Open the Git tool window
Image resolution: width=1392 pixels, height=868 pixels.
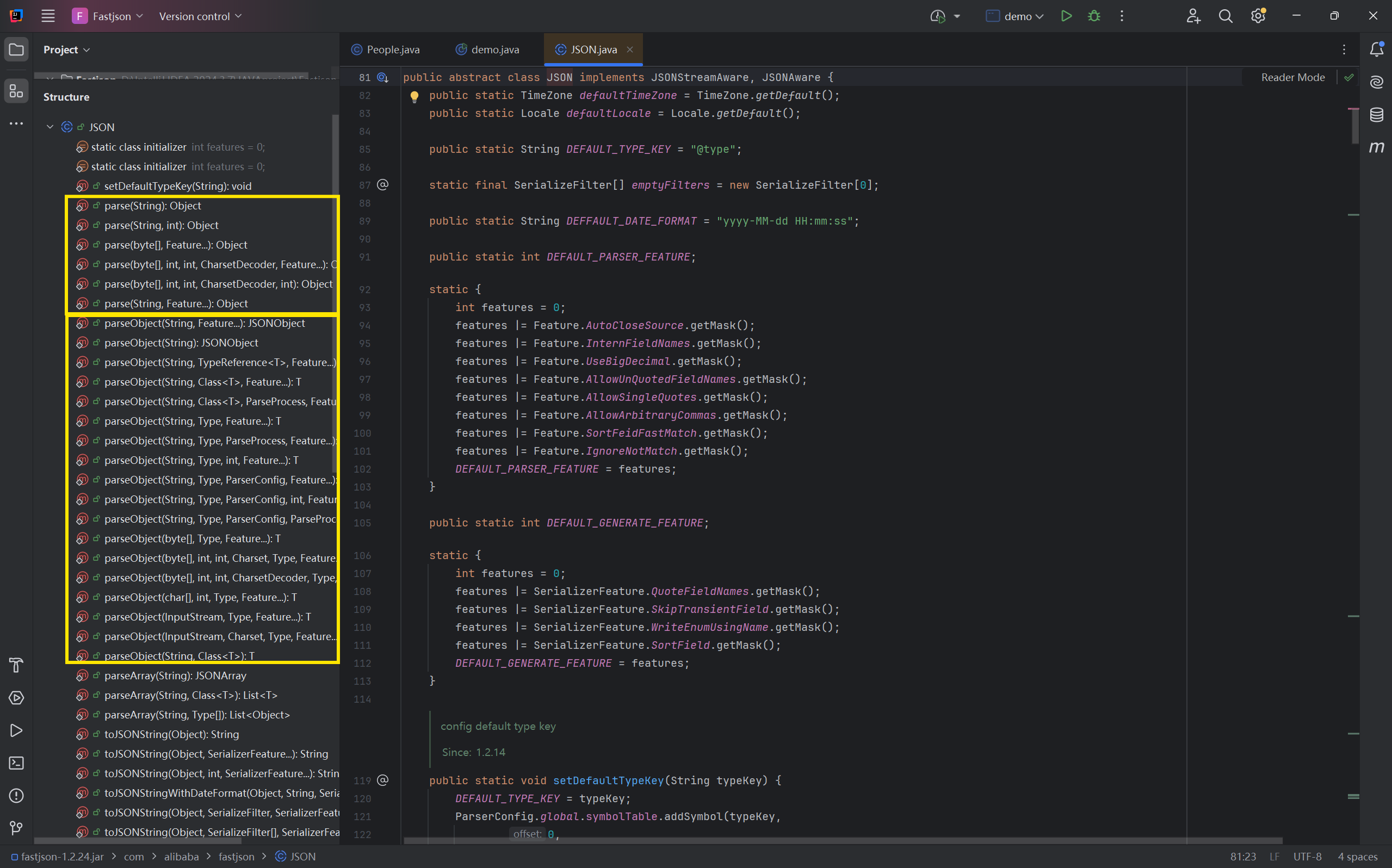pyautogui.click(x=16, y=828)
